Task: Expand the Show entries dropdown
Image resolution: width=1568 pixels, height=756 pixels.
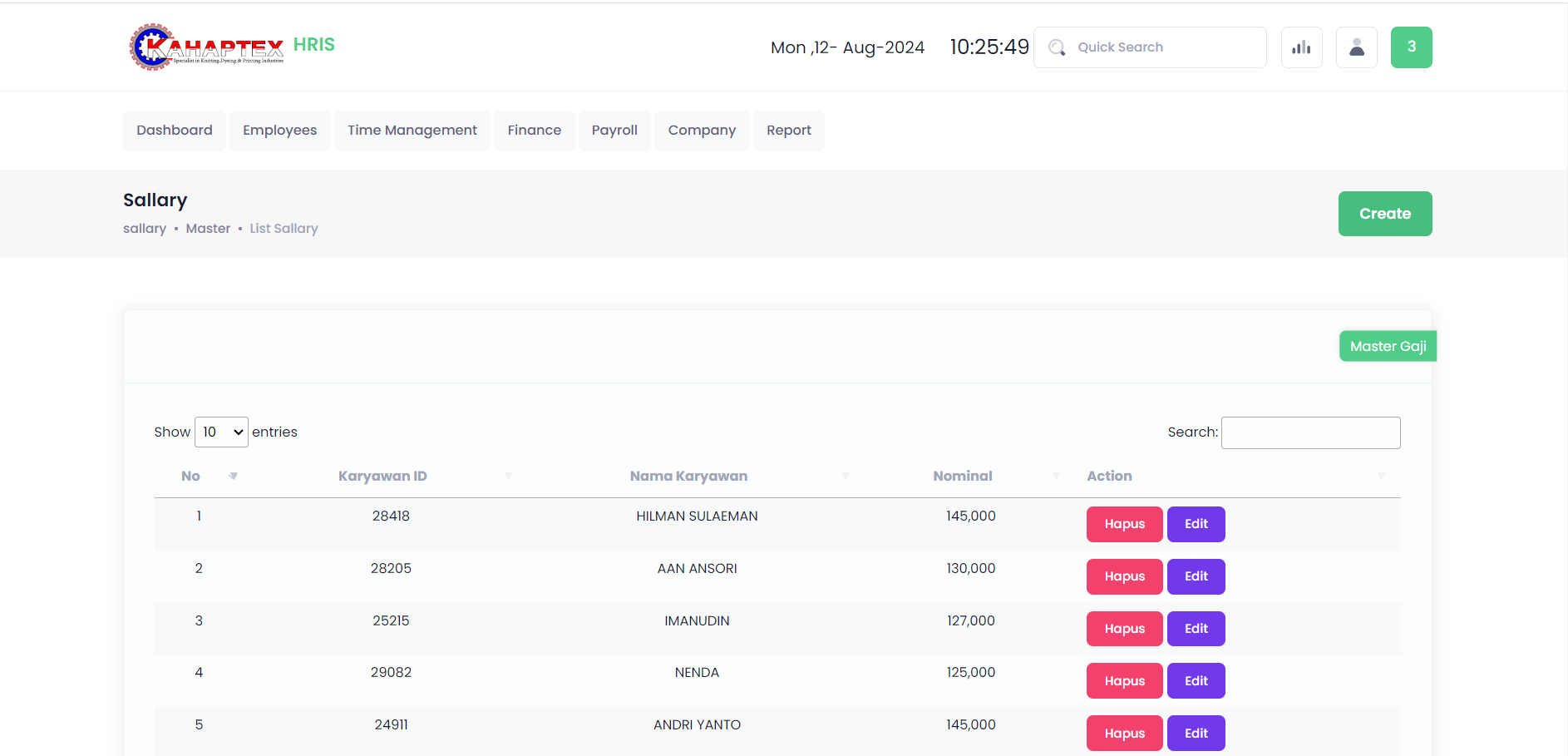Action: coord(221,432)
